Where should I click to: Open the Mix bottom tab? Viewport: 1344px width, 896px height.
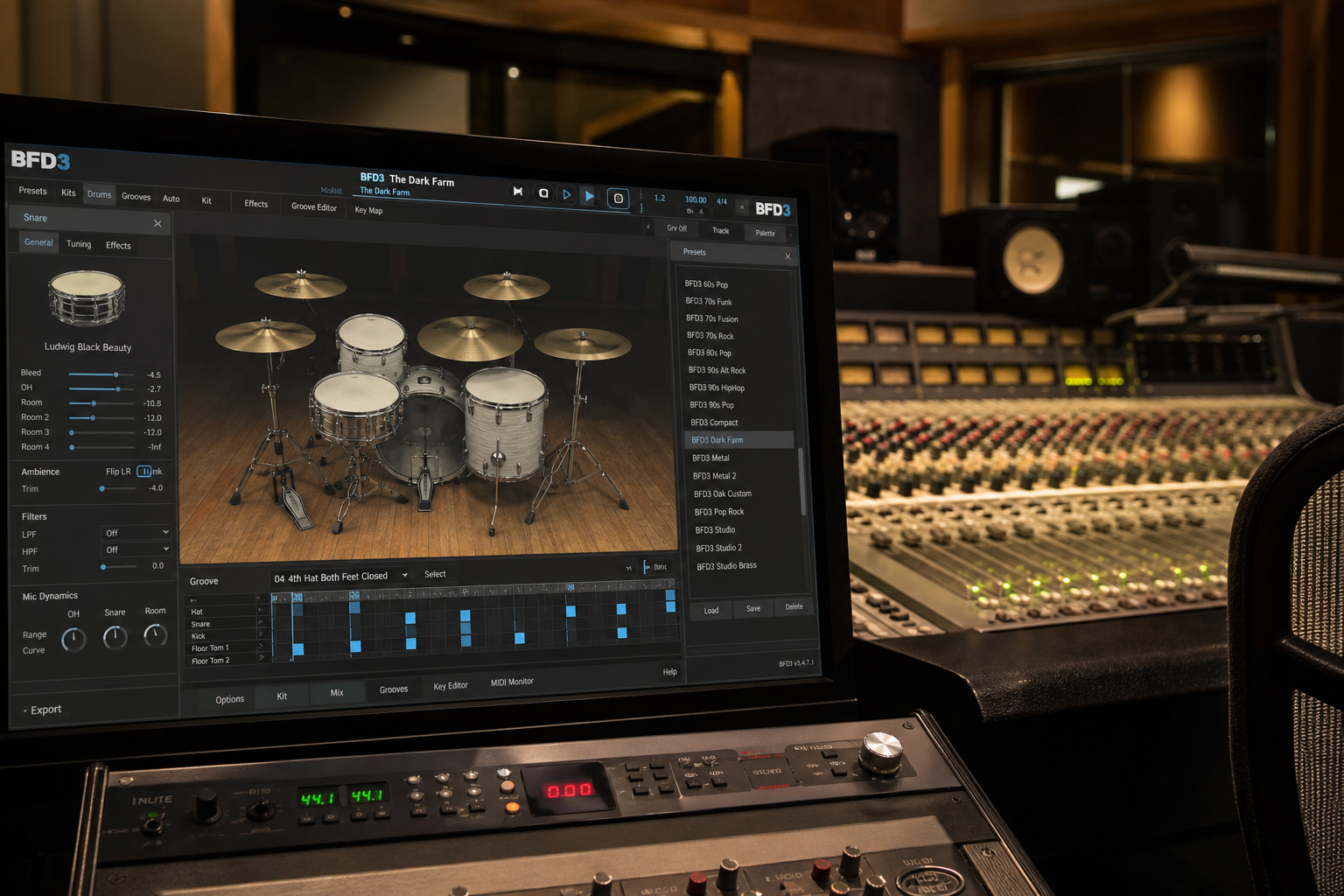click(x=337, y=692)
